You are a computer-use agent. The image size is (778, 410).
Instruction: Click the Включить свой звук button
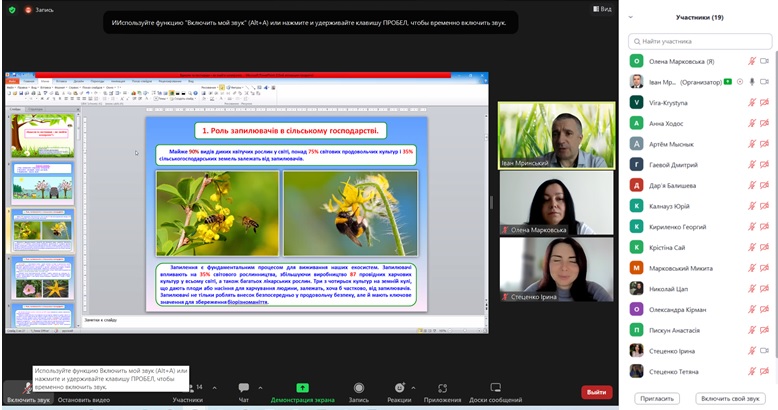tap(730, 399)
